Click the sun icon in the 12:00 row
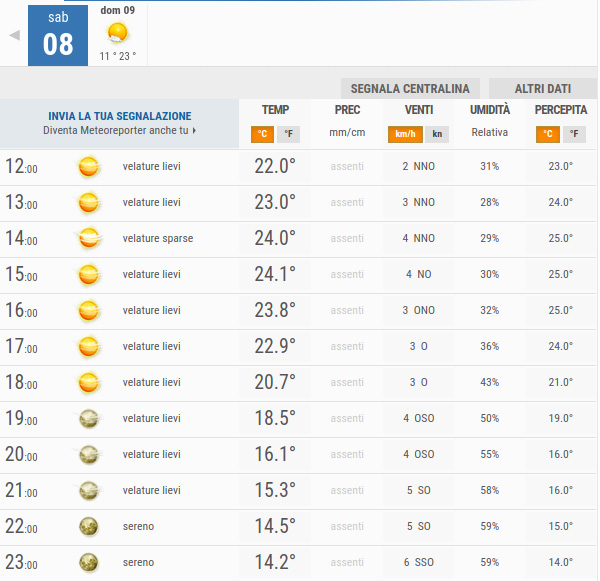Image resolution: width=600 pixels, height=581 pixels. click(90, 166)
